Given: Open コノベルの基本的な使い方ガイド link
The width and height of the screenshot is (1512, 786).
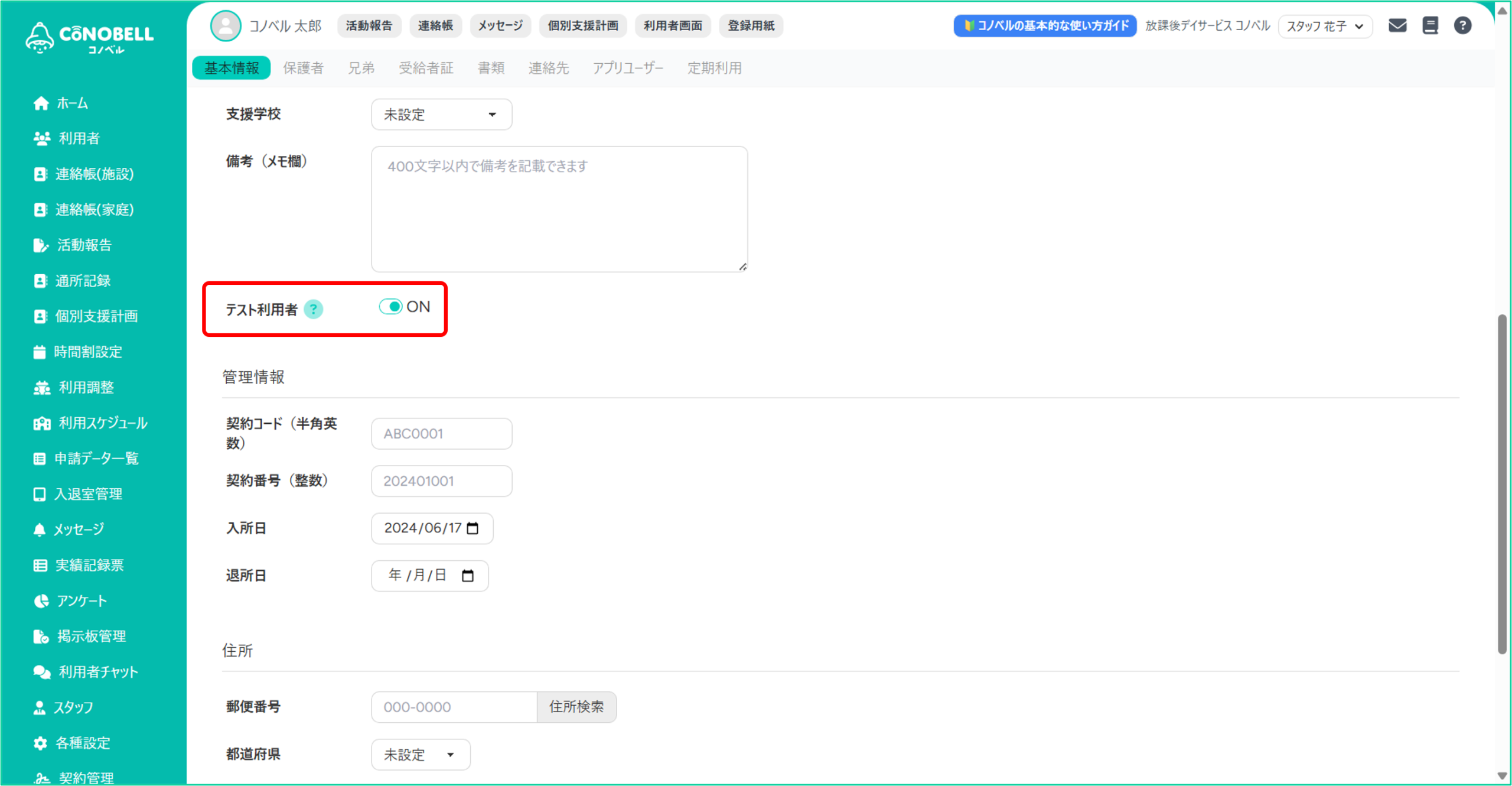Looking at the screenshot, I should click(1045, 25).
